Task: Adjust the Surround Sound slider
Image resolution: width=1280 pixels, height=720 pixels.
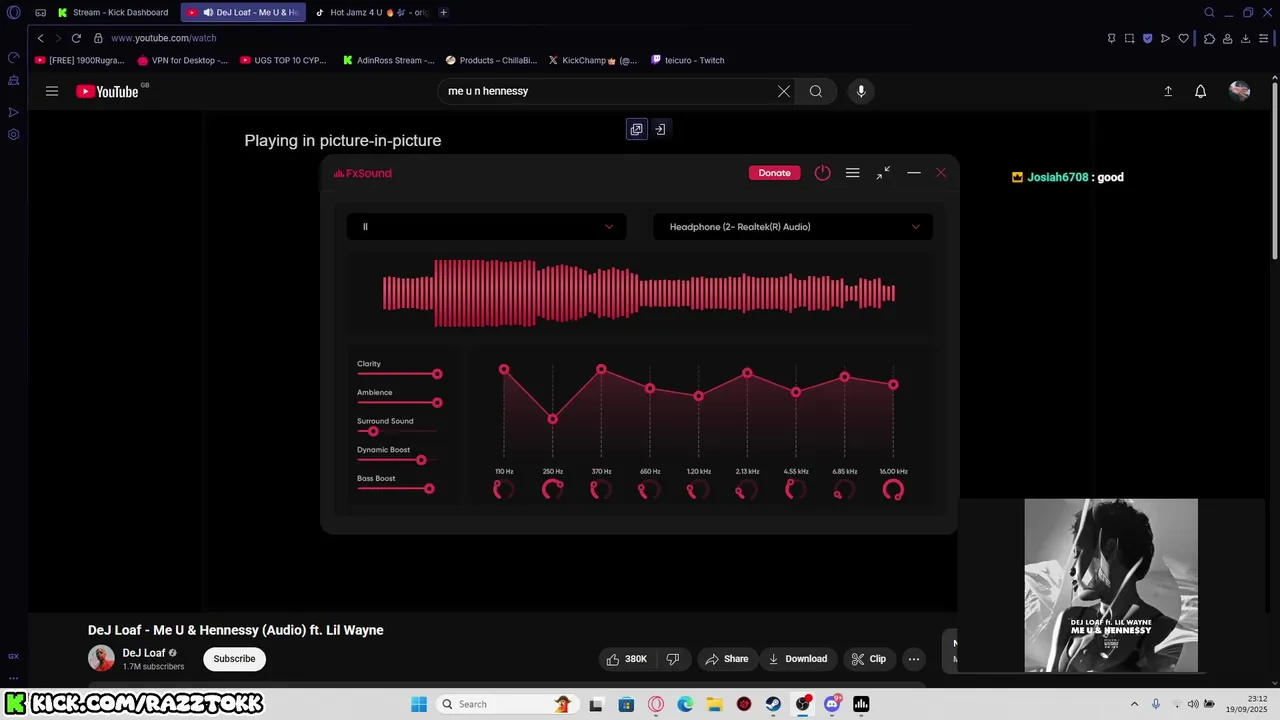Action: click(397, 431)
